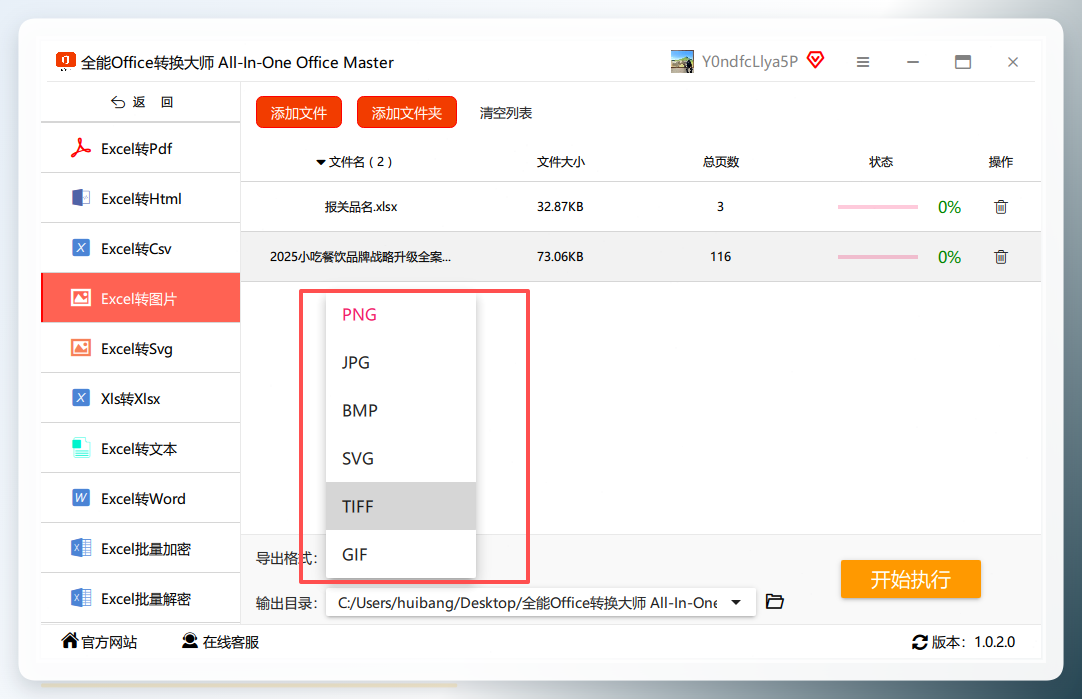
Task: Open output folder with folder icon
Action: (775, 602)
